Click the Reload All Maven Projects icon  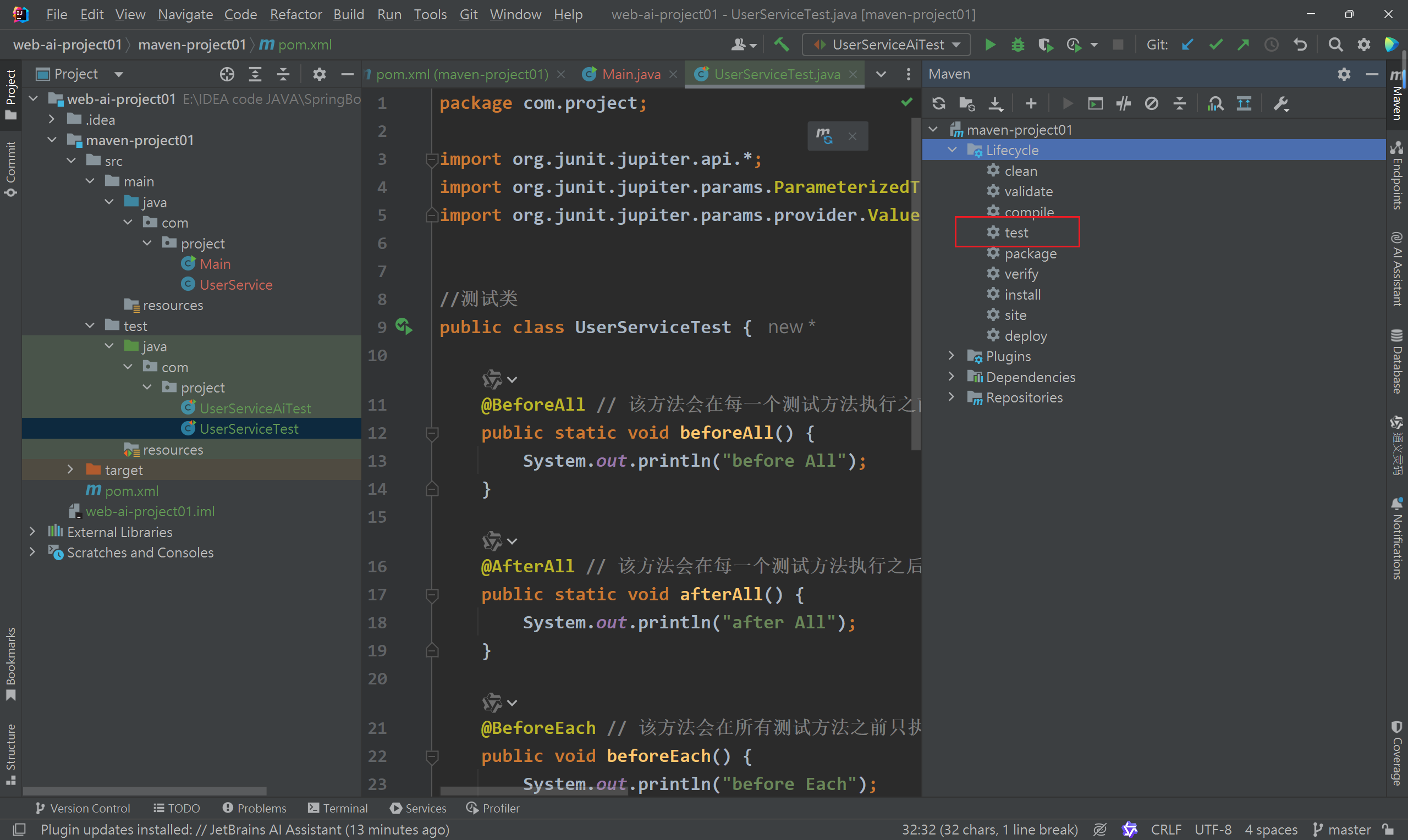(938, 103)
